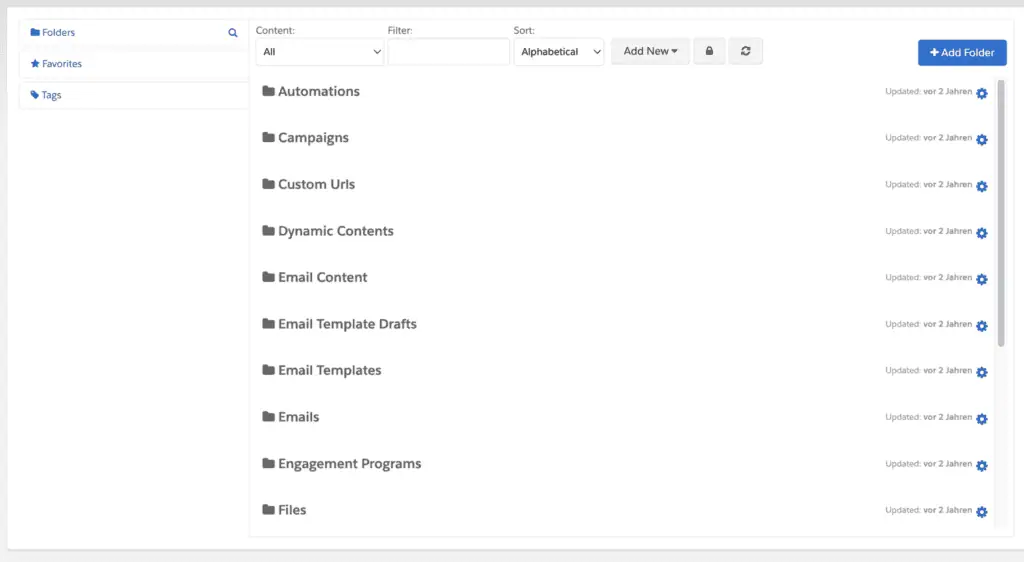Click the Campaigns folder icon
Screen dimensions: 1024x562
[268, 137]
